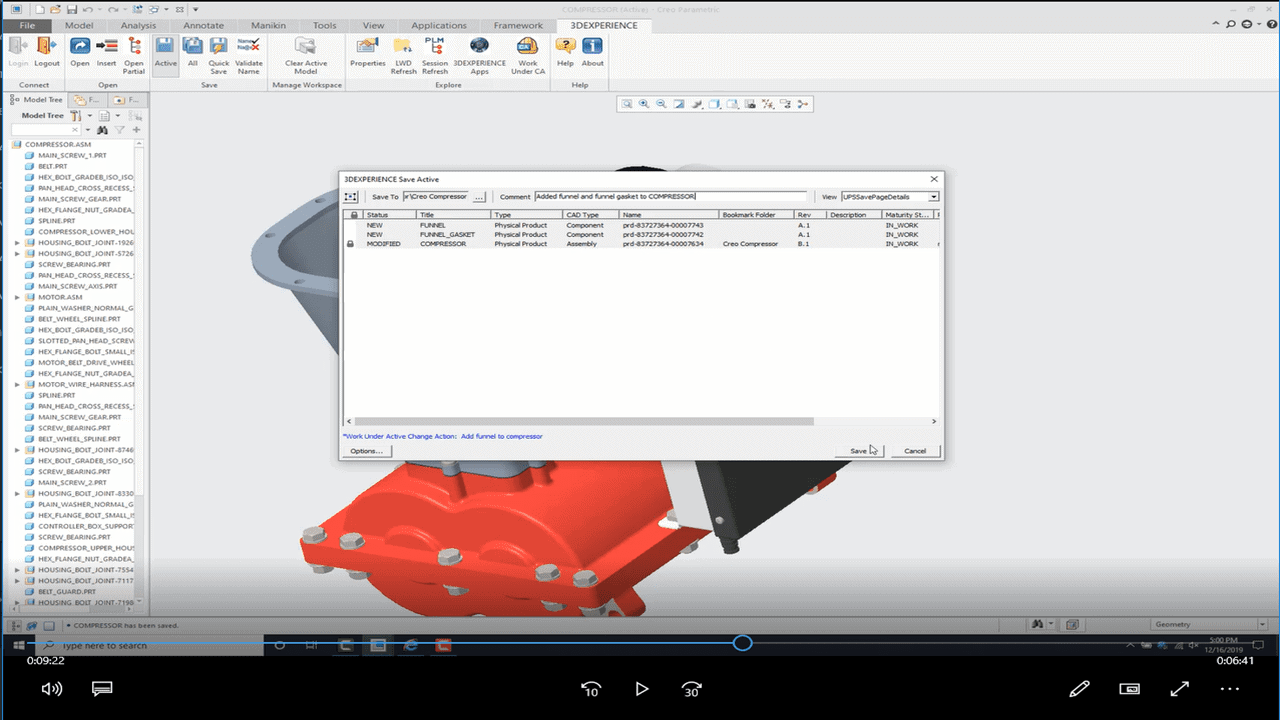This screenshot has height=720, width=1280.
Task: Expand the MOTOR.ASM tree node
Action: (18, 297)
